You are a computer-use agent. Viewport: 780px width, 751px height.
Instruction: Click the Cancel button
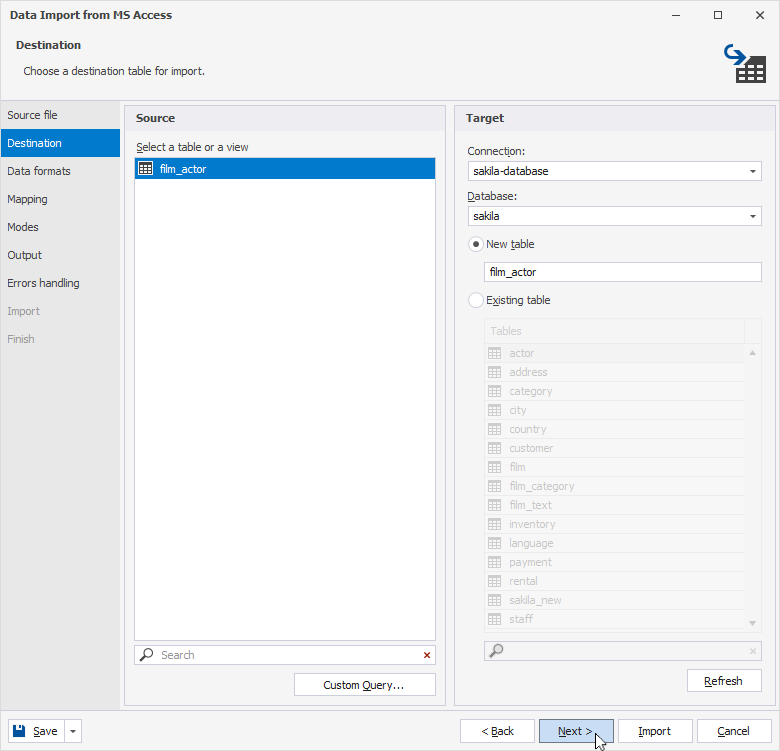coord(734,731)
